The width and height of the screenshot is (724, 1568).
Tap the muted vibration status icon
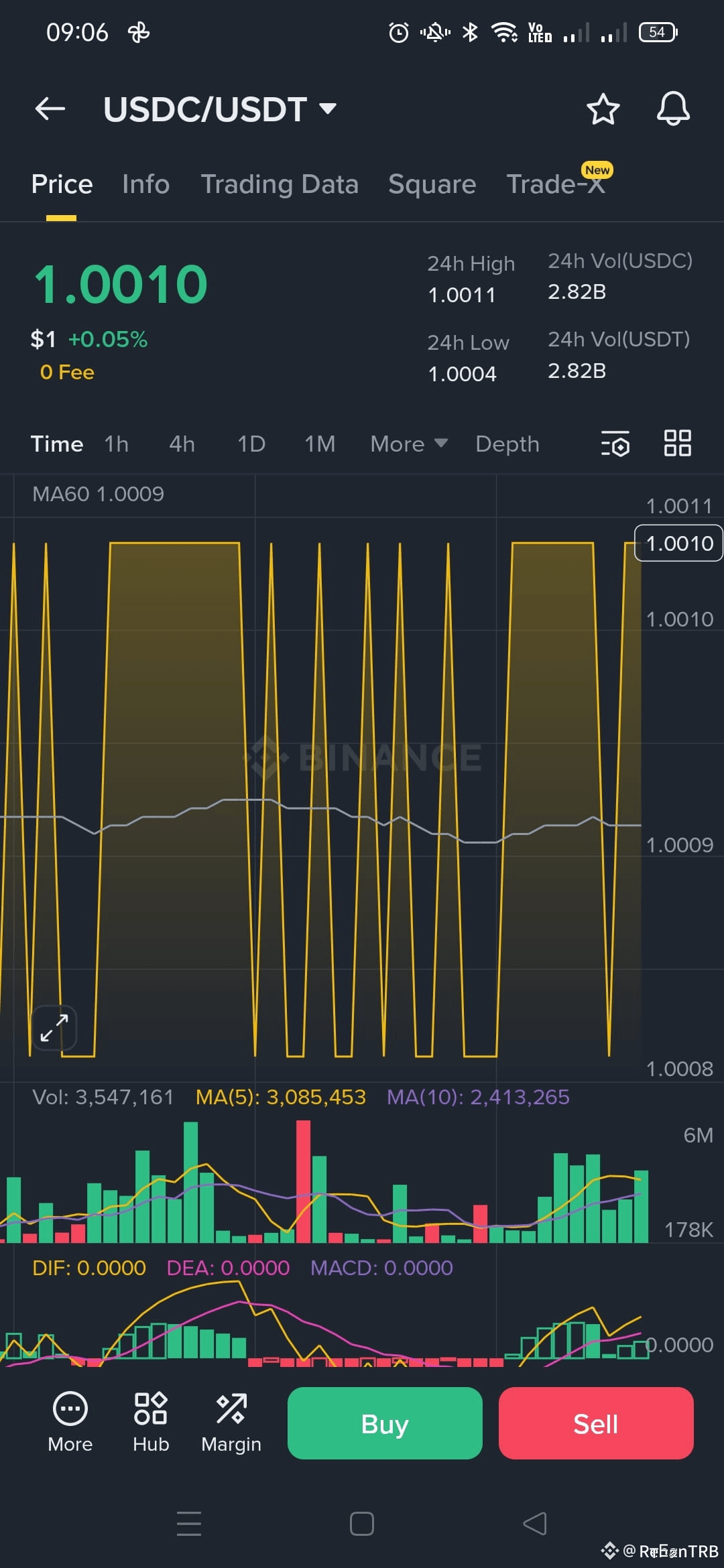[435, 32]
